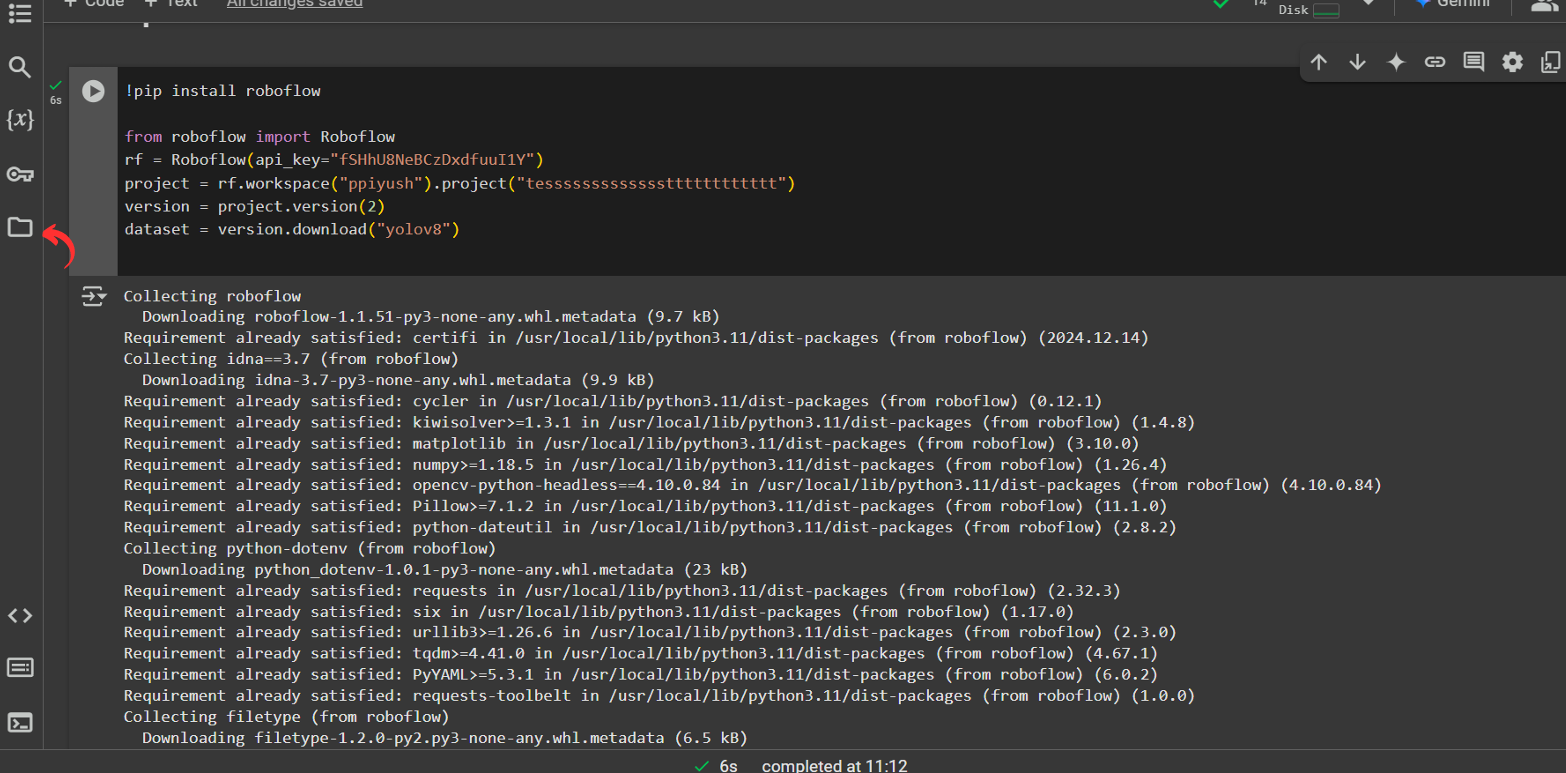
Task: Click 'completed at 11:12' status text
Action: click(835, 765)
